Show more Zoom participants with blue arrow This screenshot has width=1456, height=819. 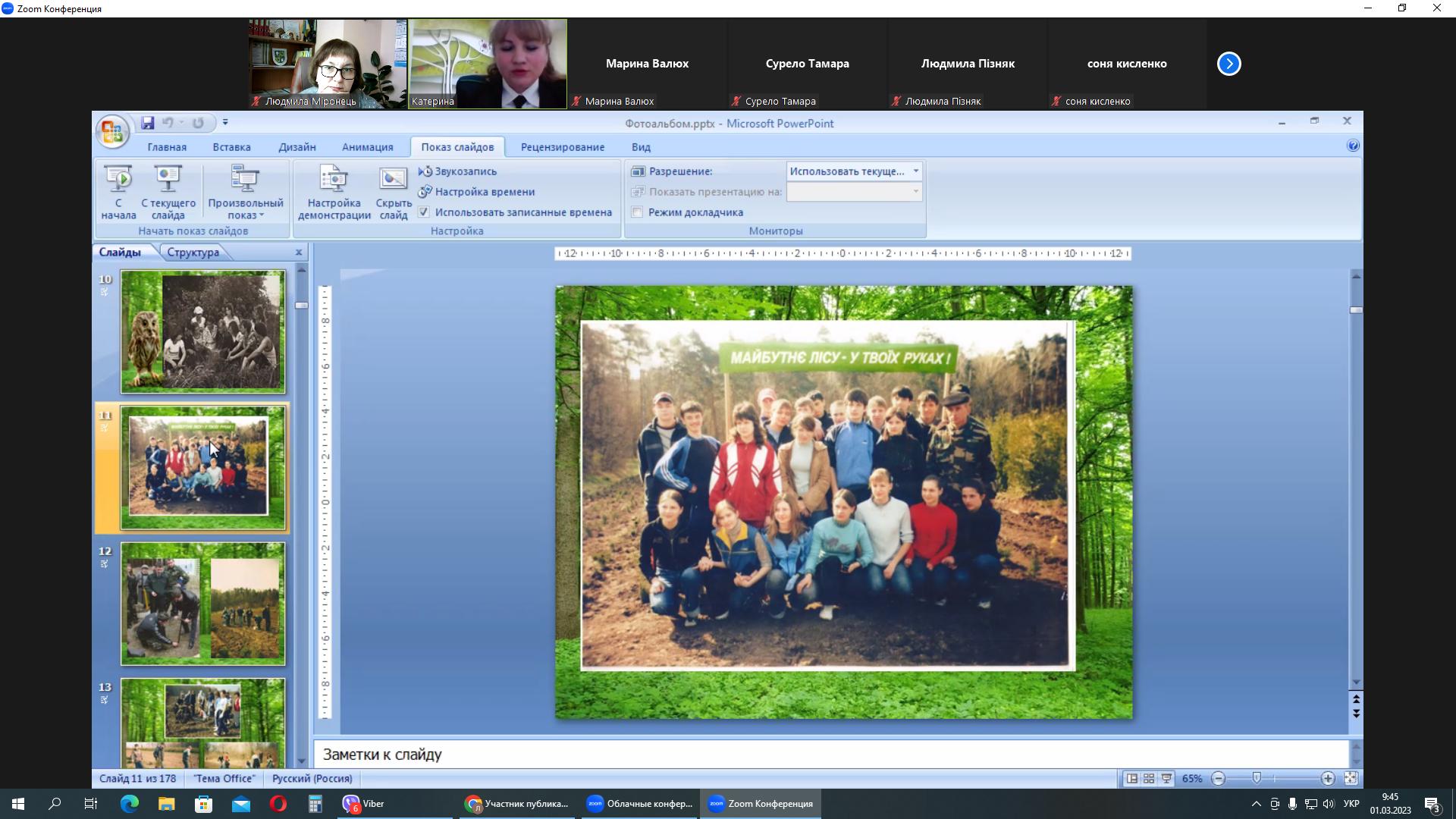[1228, 64]
